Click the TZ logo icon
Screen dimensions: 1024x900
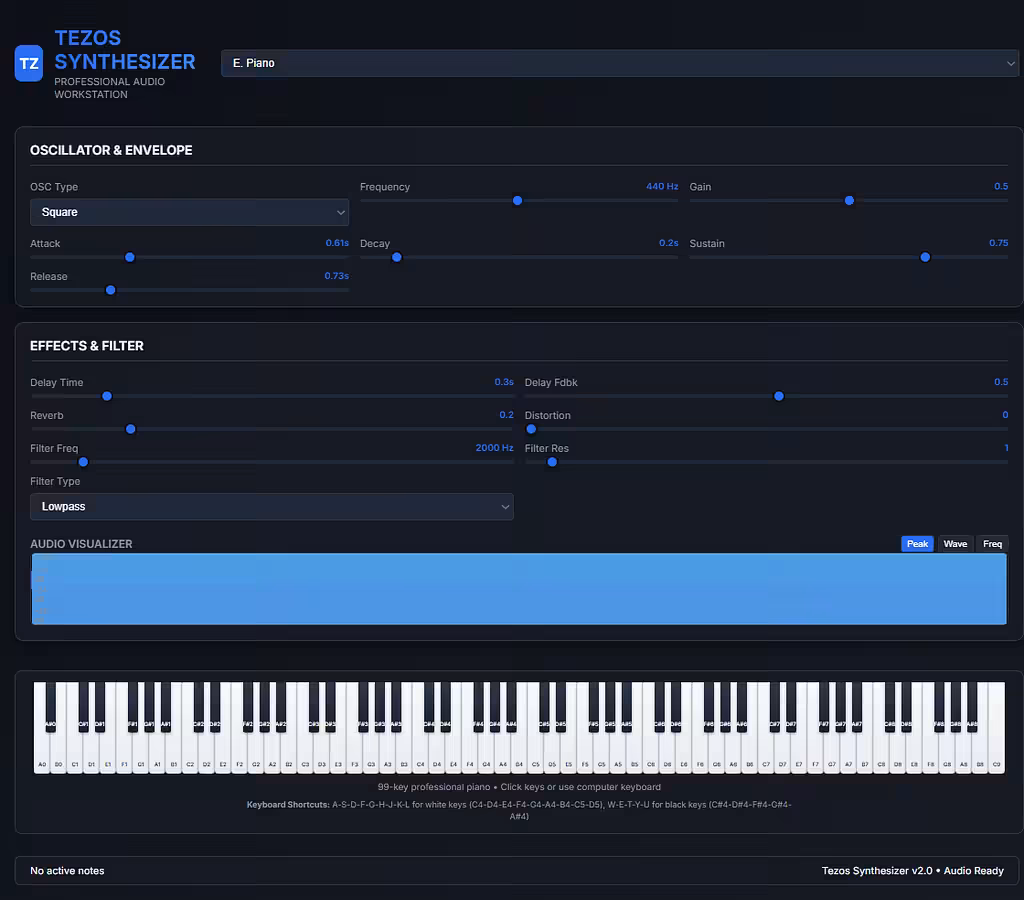[29, 63]
